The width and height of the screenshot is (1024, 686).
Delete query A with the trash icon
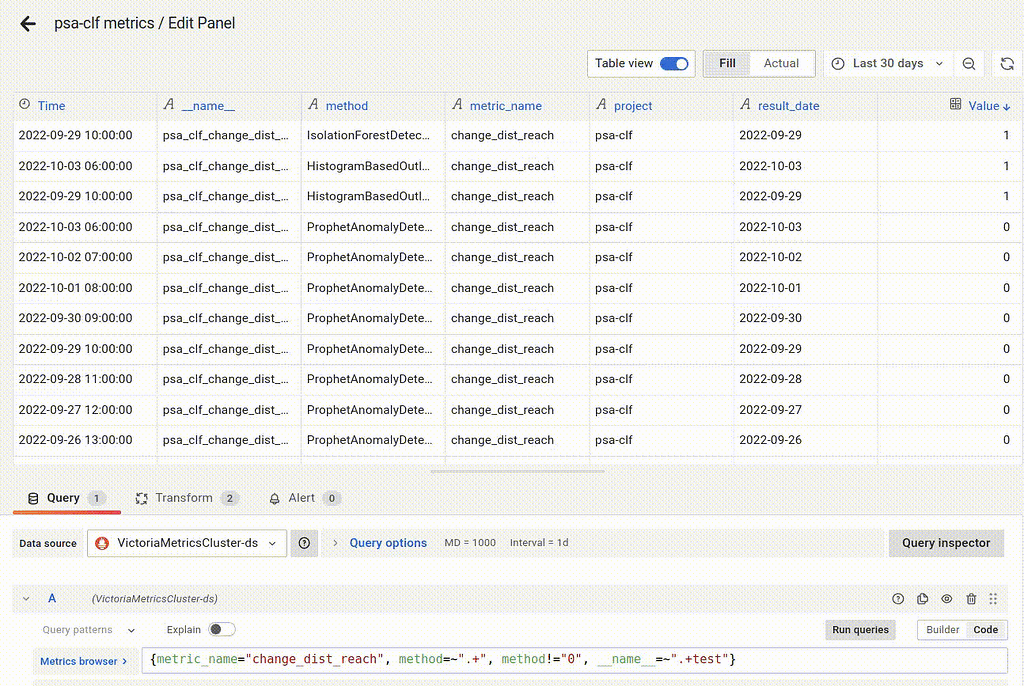pos(970,598)
